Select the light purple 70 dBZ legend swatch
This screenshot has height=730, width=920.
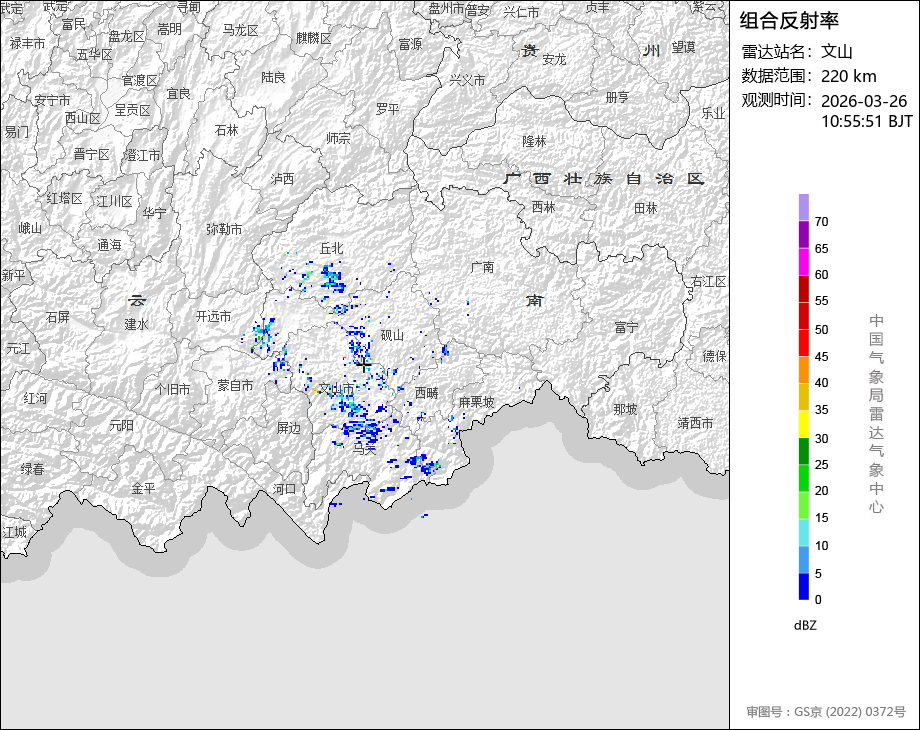click(x=803, y=207)
